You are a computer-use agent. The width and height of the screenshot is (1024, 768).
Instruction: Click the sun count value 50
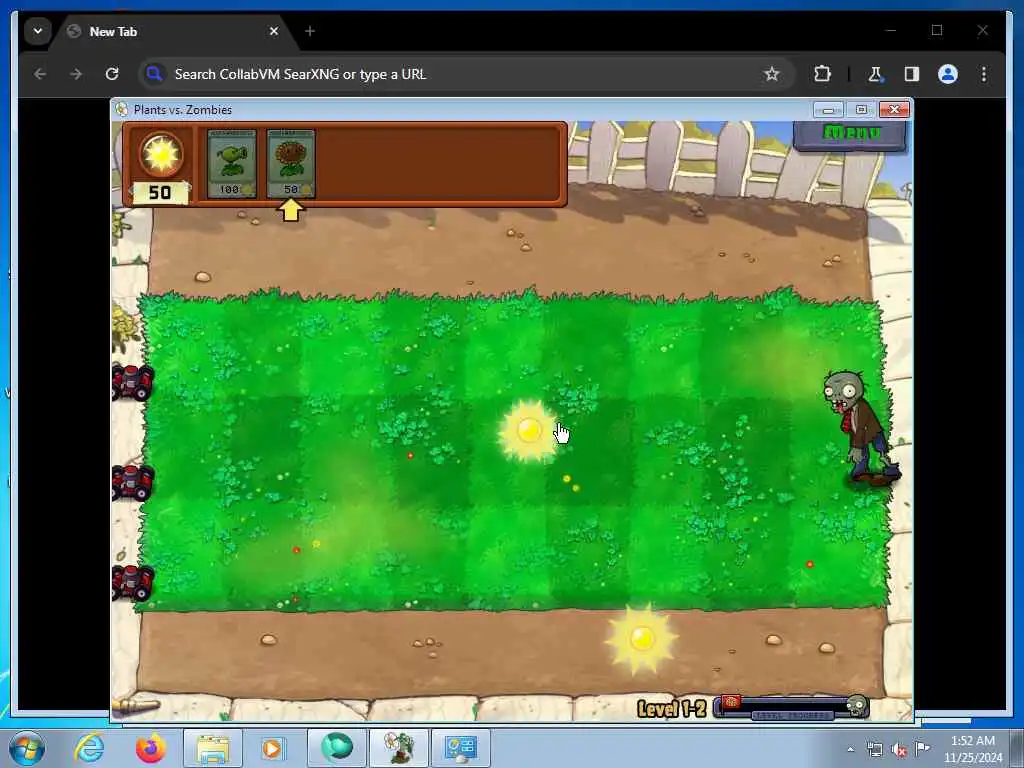pos(160,193)
